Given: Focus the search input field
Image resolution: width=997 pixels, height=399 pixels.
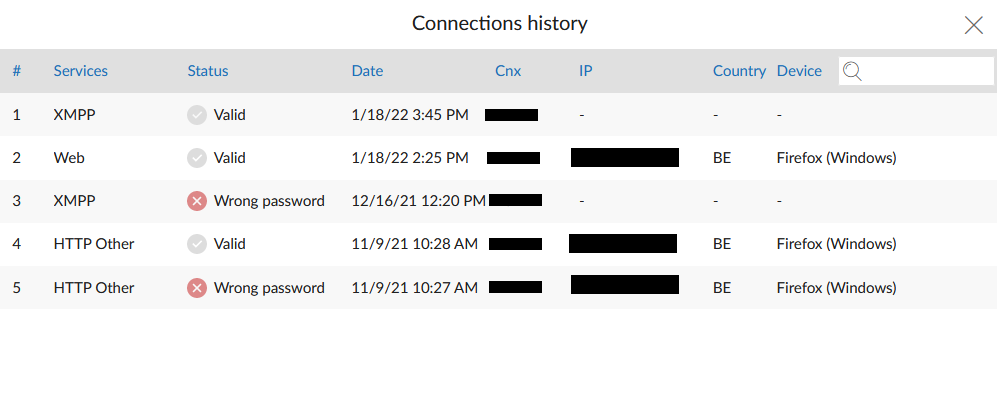Looking at the screenshot, I should pos(916,71).
